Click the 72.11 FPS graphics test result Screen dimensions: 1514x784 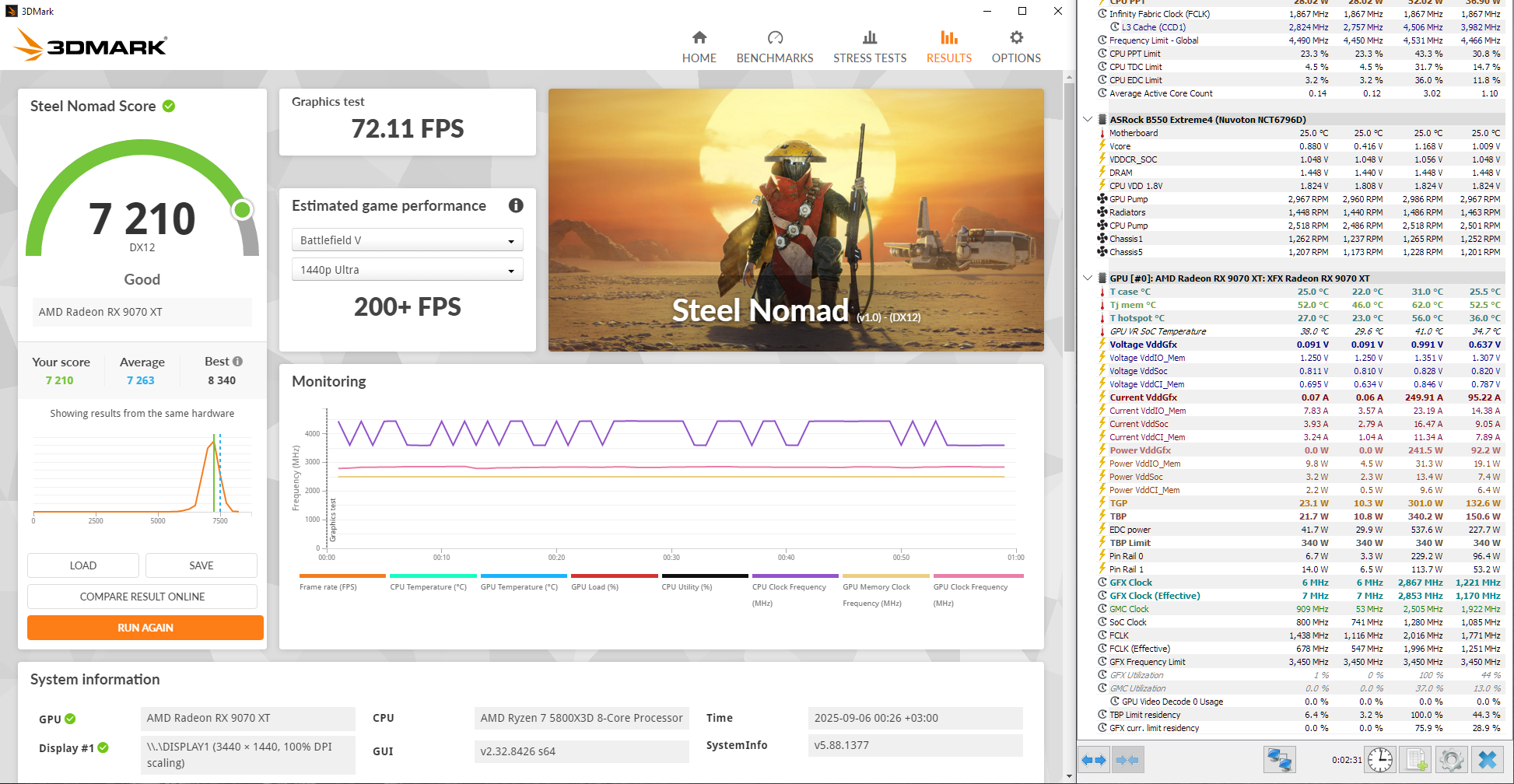pyautogui.click(x=408, y=128)
